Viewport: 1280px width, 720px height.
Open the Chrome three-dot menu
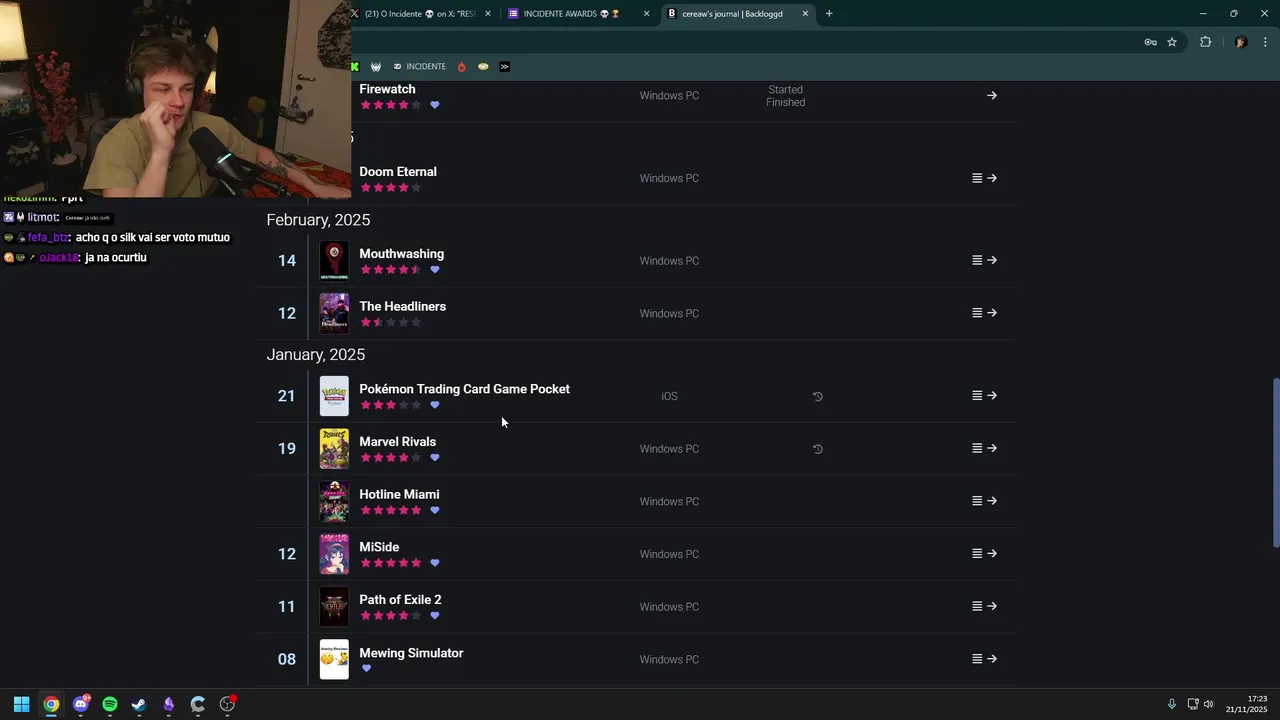[1266, 42]
